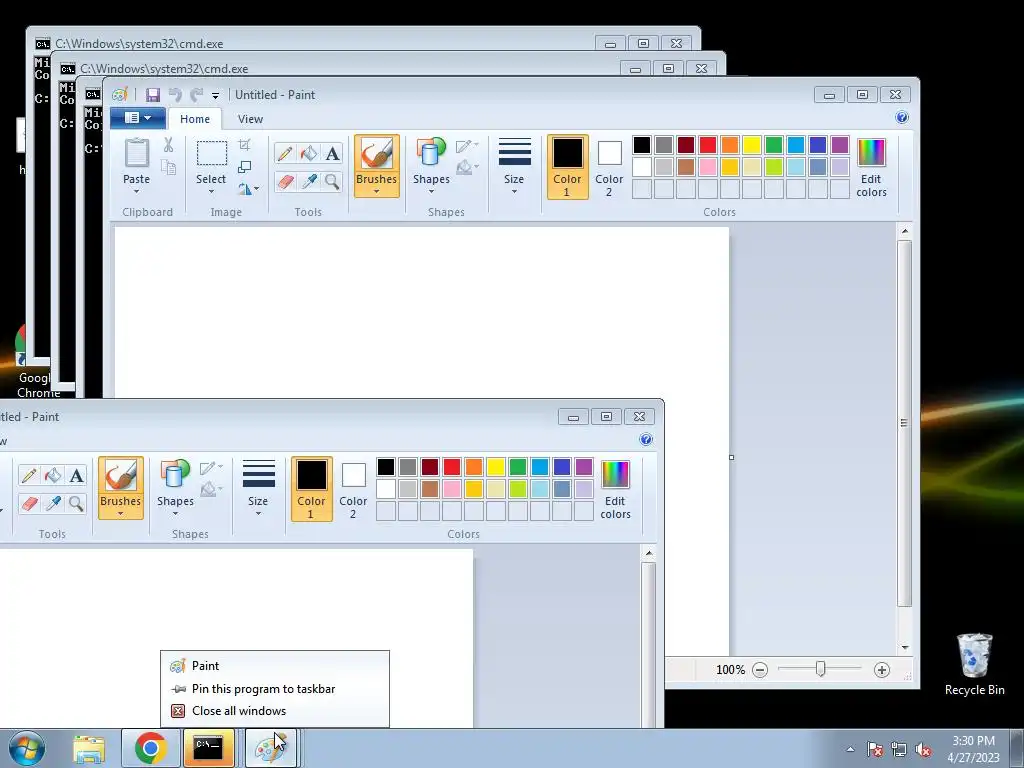Open the Recycle Bin desktop icon
The height and width of the screenshot is (768, 1024).
click(974, 664)
